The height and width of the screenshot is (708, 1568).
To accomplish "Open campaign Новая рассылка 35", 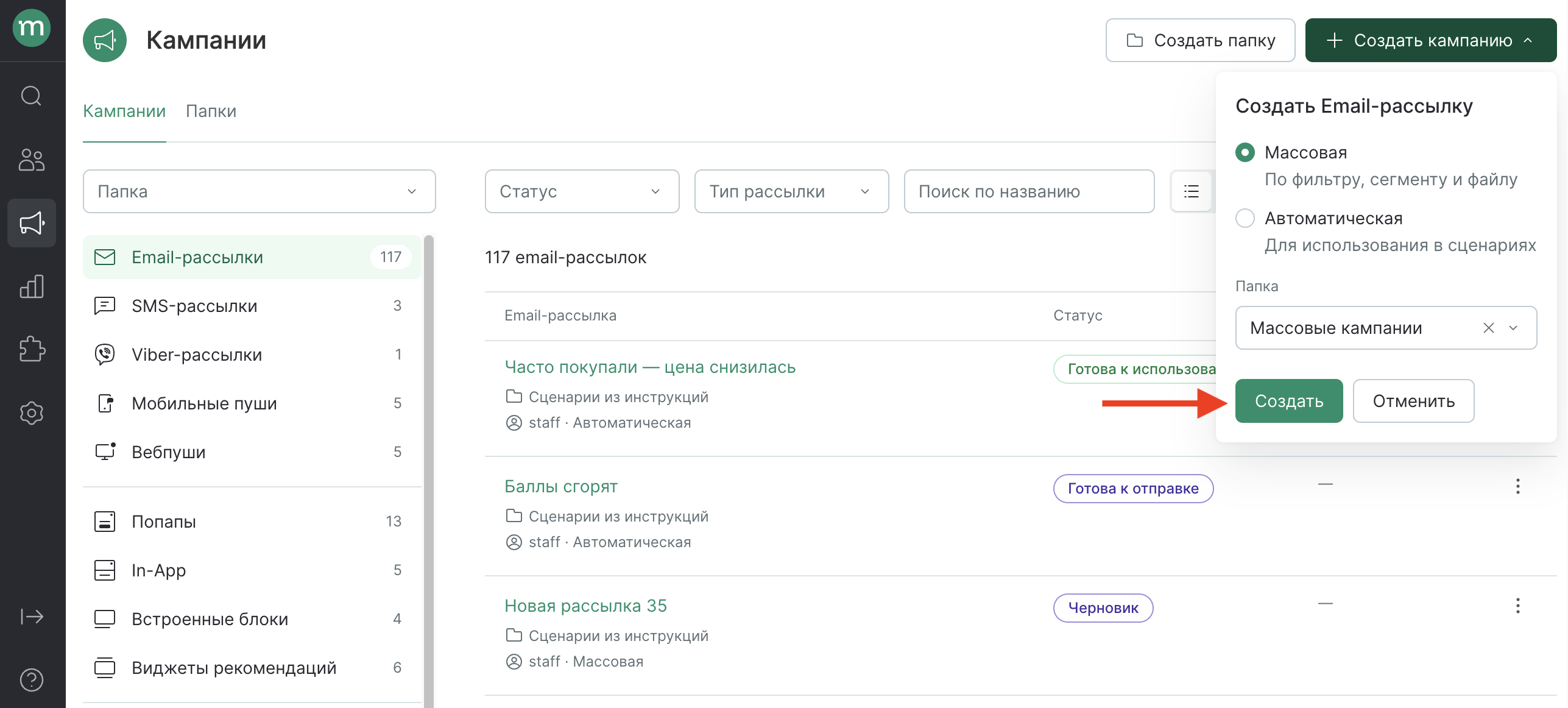I will (585, 606).
